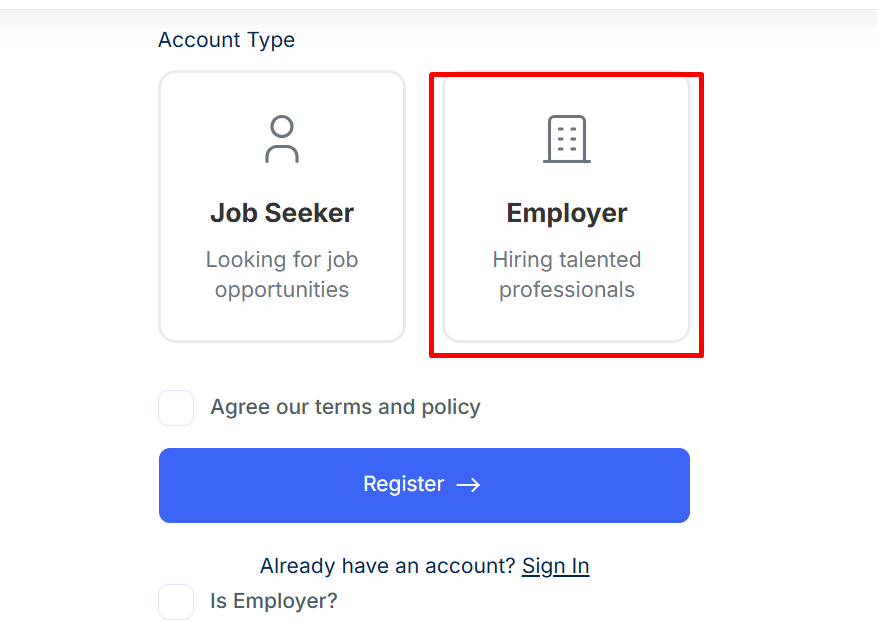
Task: Click the 'Account Type' label
Action: [x=226, y=40]
